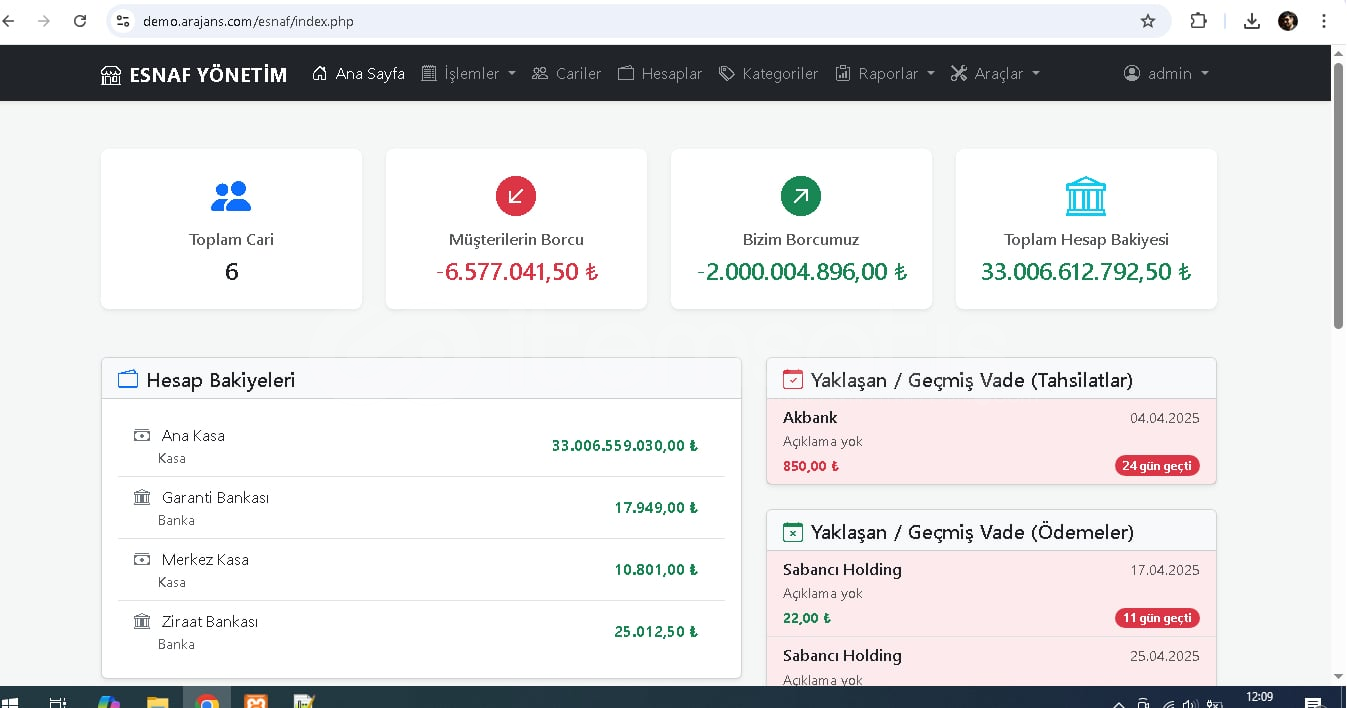Expand the İşlemler dropdown menu
The width and height of the screenshot is (1347, 708).
(x=469, y=73)
